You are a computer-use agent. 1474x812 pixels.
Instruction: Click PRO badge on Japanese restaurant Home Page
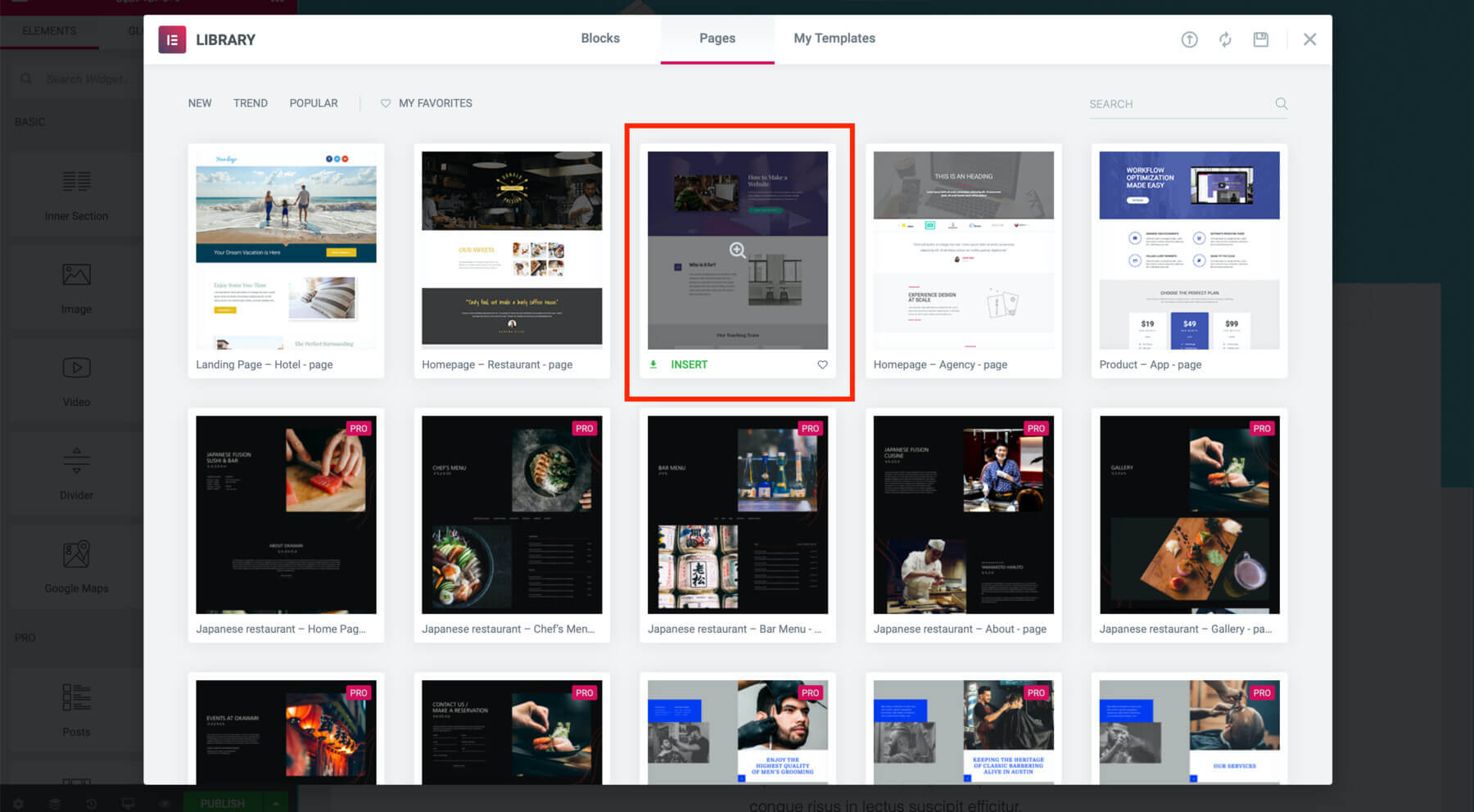coord(359,428)
